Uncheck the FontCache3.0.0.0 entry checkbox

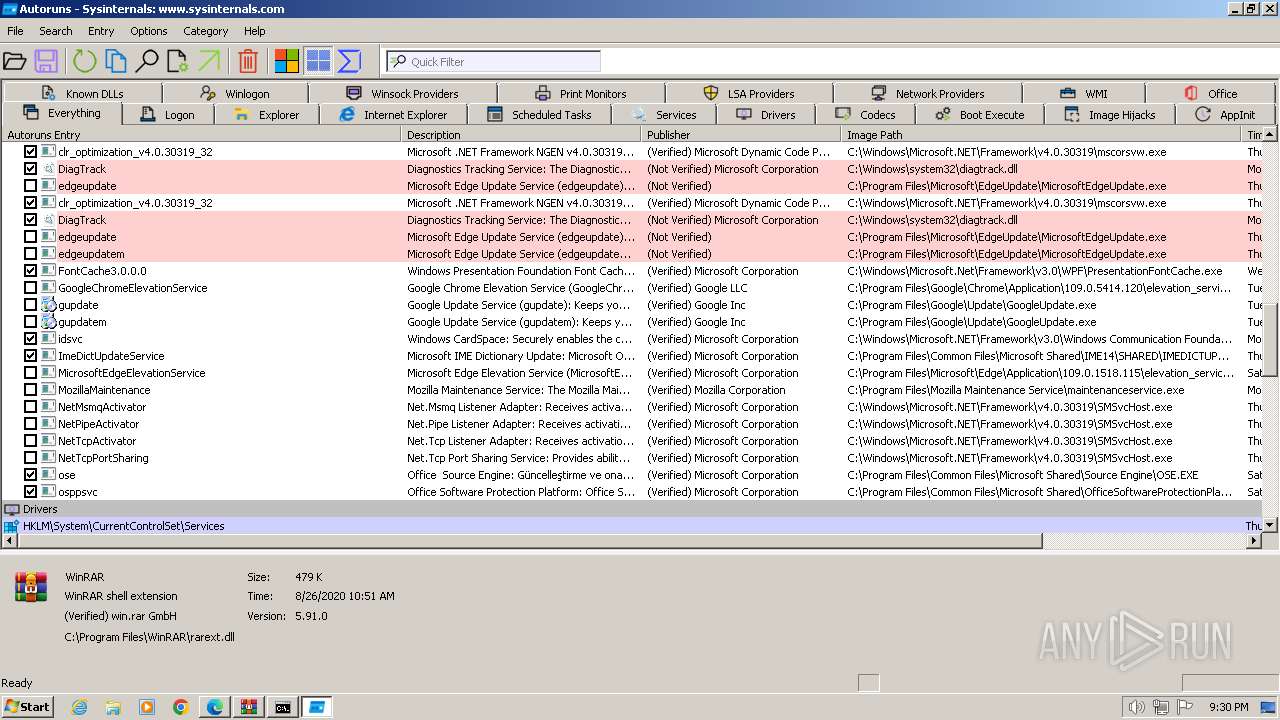point(30,271)
